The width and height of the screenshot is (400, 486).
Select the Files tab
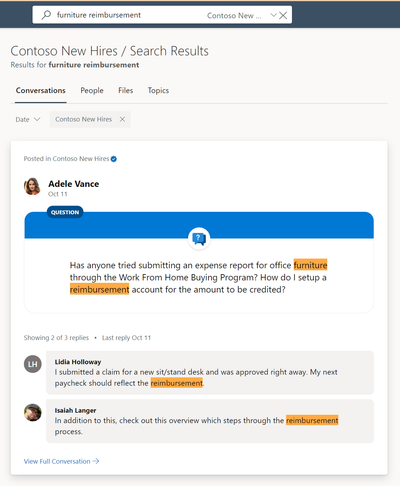[x=126, y=90]
